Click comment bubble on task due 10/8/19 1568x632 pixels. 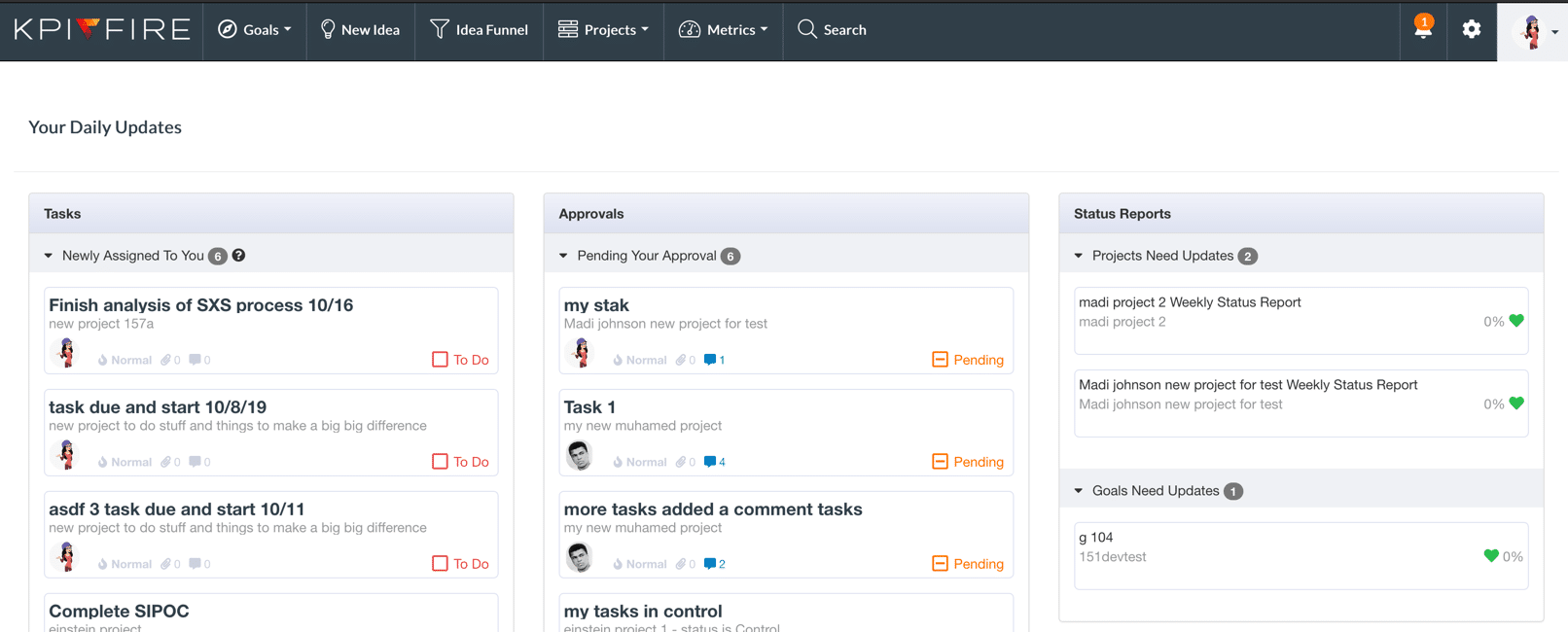point(195,462)
